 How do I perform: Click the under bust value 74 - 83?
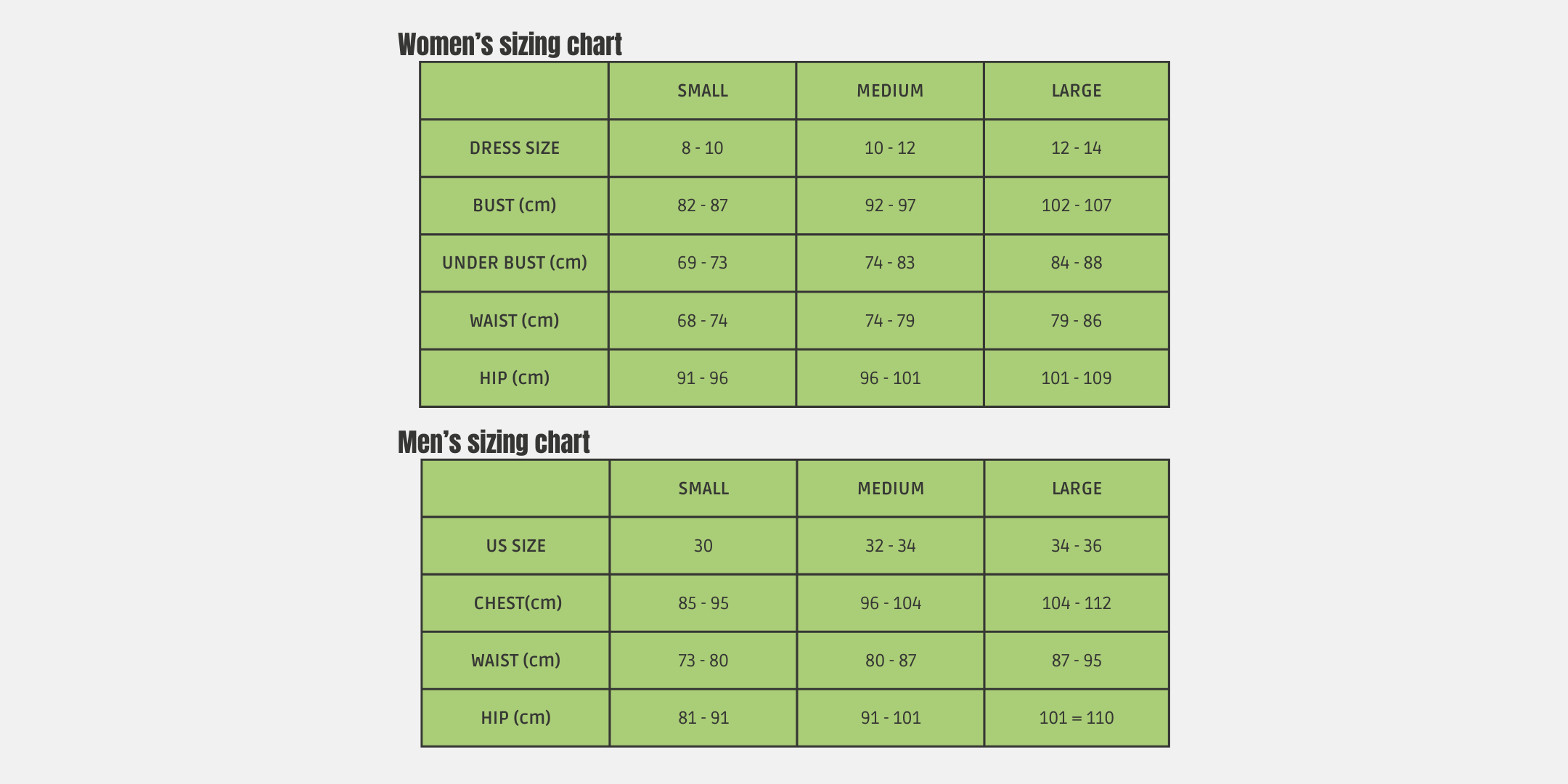point(890,263)
